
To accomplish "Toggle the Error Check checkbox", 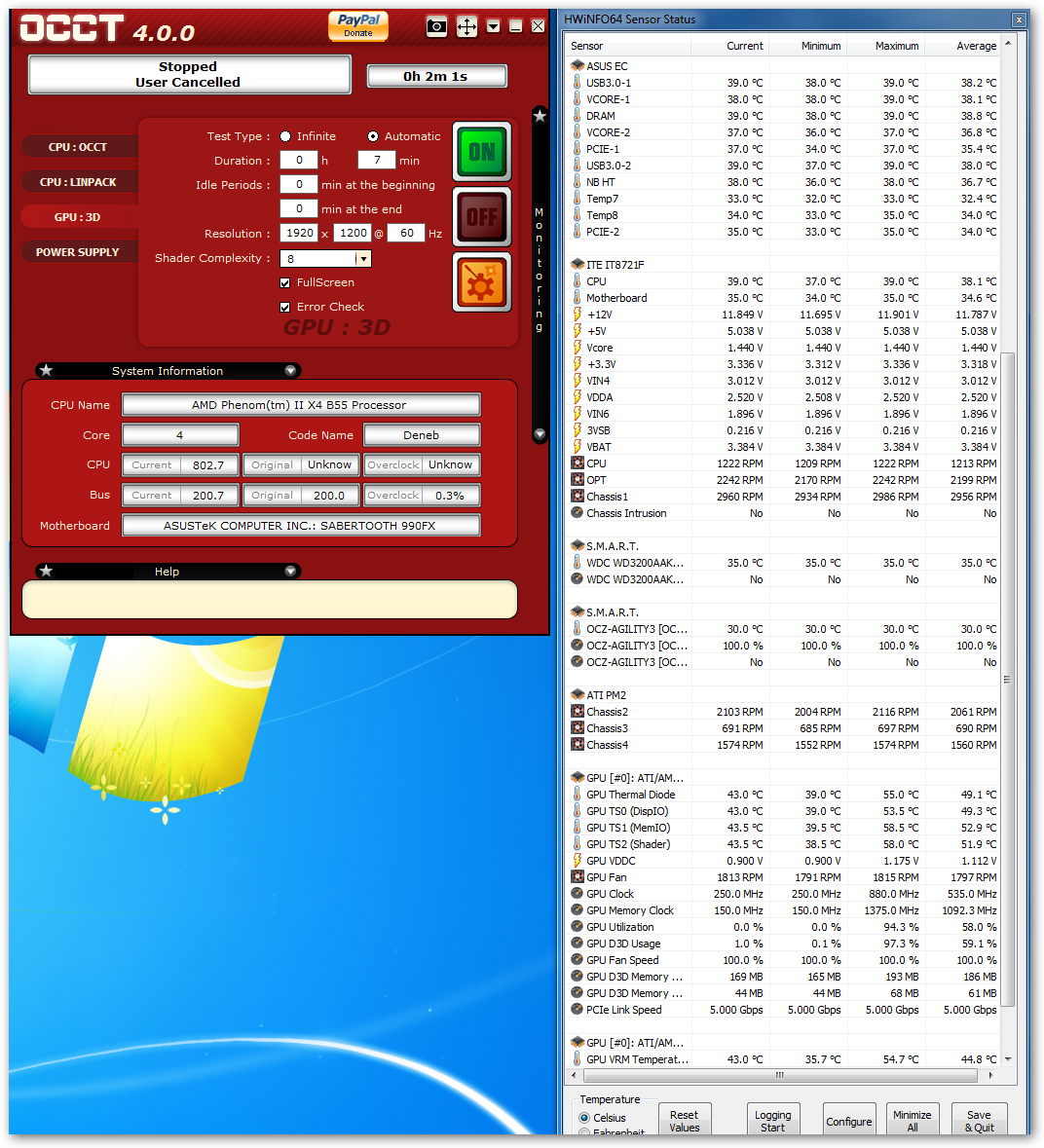I will tap(284, 308).
